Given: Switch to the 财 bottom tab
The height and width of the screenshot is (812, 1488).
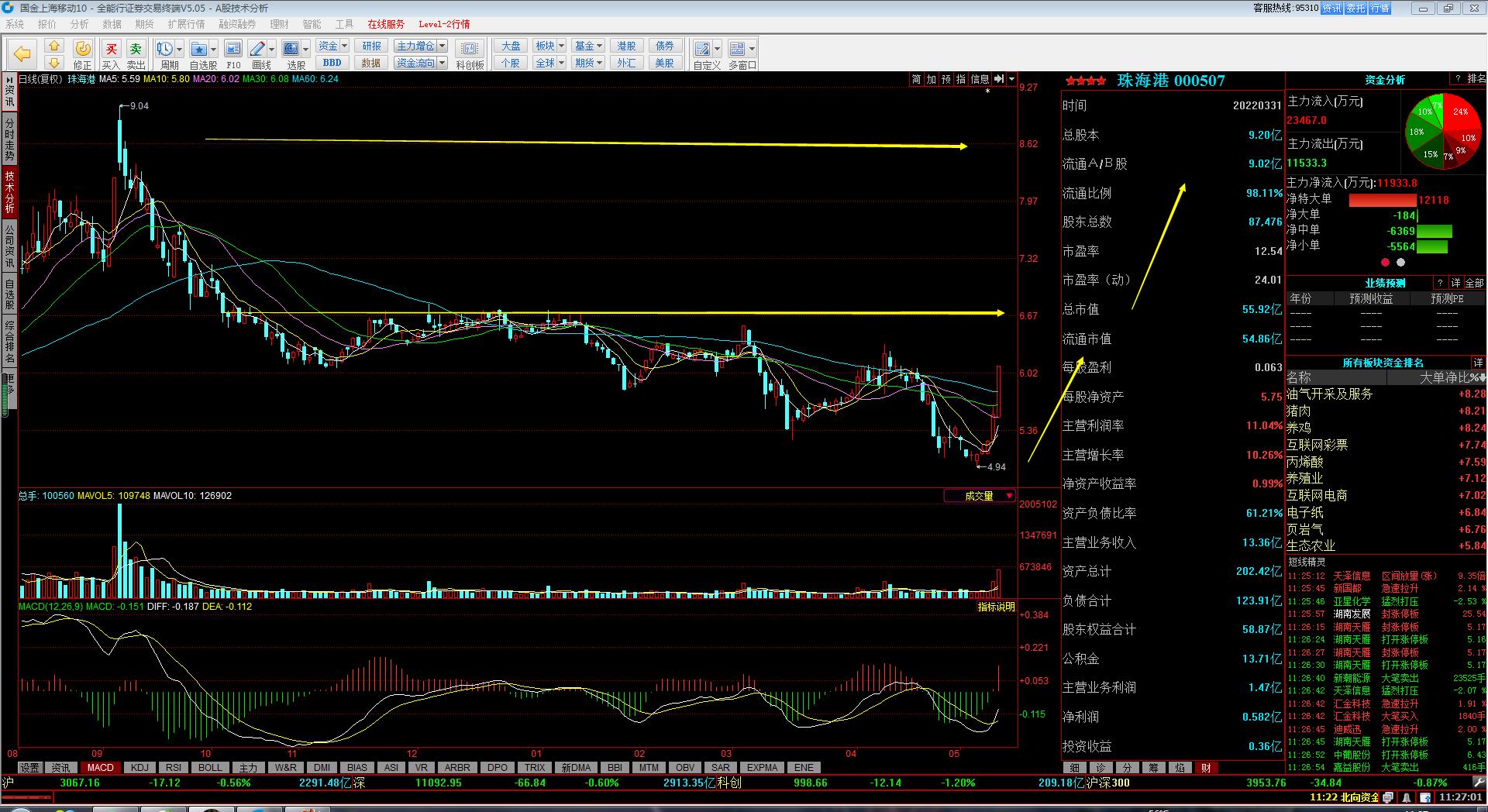Looking at the screenshot, I should coord(1206,768).
